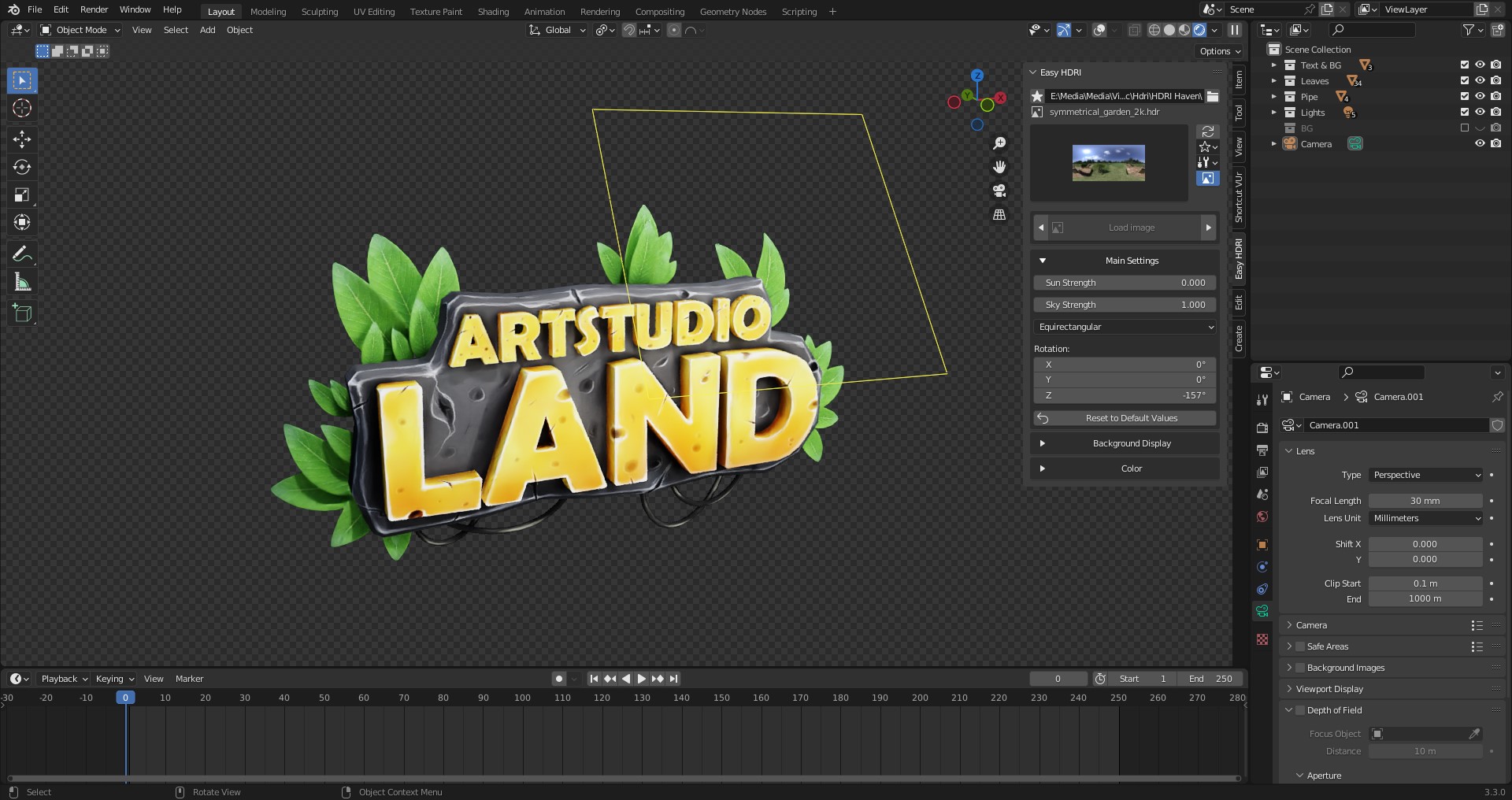Select the Rotate tool
Screen dimensions: 1512x800
click(21, 167)
